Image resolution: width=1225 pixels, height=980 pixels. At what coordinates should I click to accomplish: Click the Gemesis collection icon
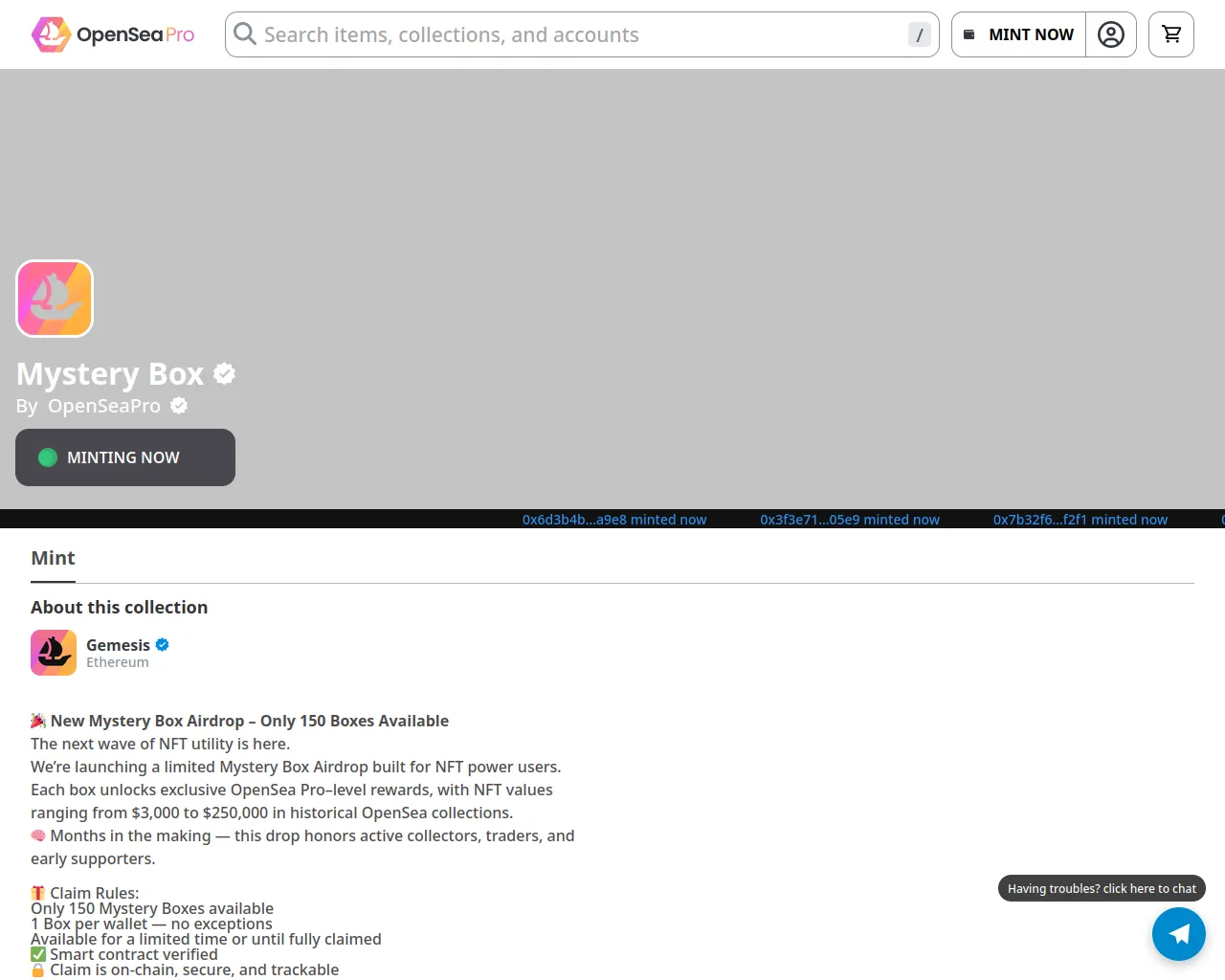[x=54, y=653]
